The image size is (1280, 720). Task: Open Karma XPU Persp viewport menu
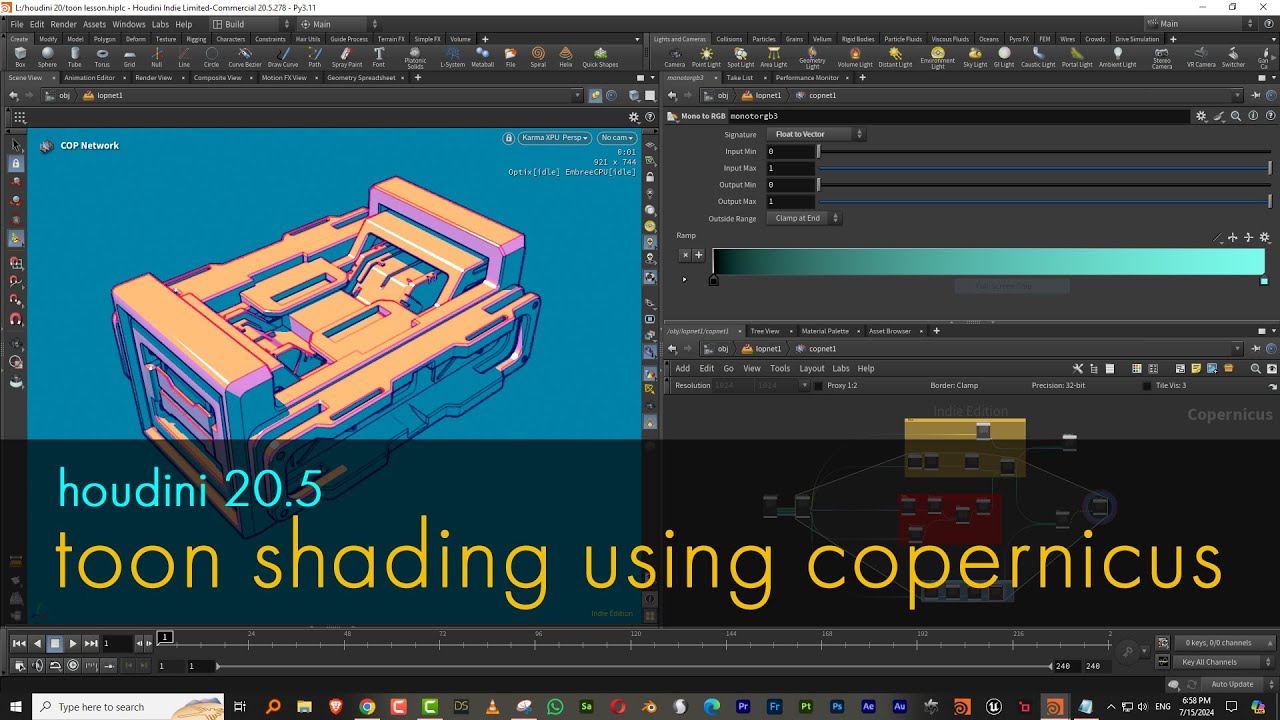555,137
